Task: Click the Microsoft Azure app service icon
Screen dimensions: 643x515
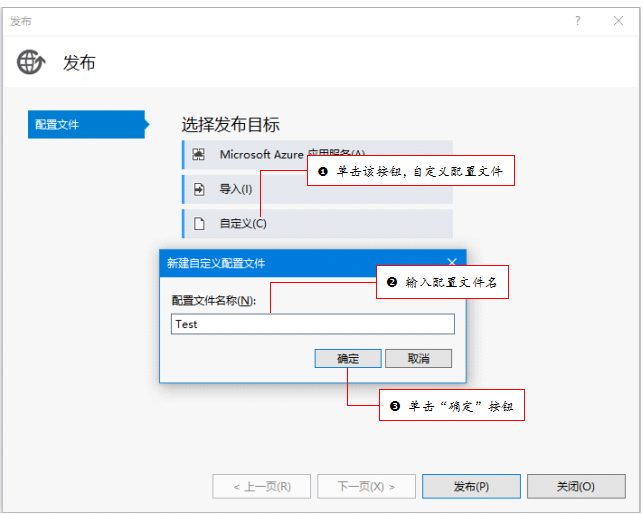Action: tap(198, 154)
